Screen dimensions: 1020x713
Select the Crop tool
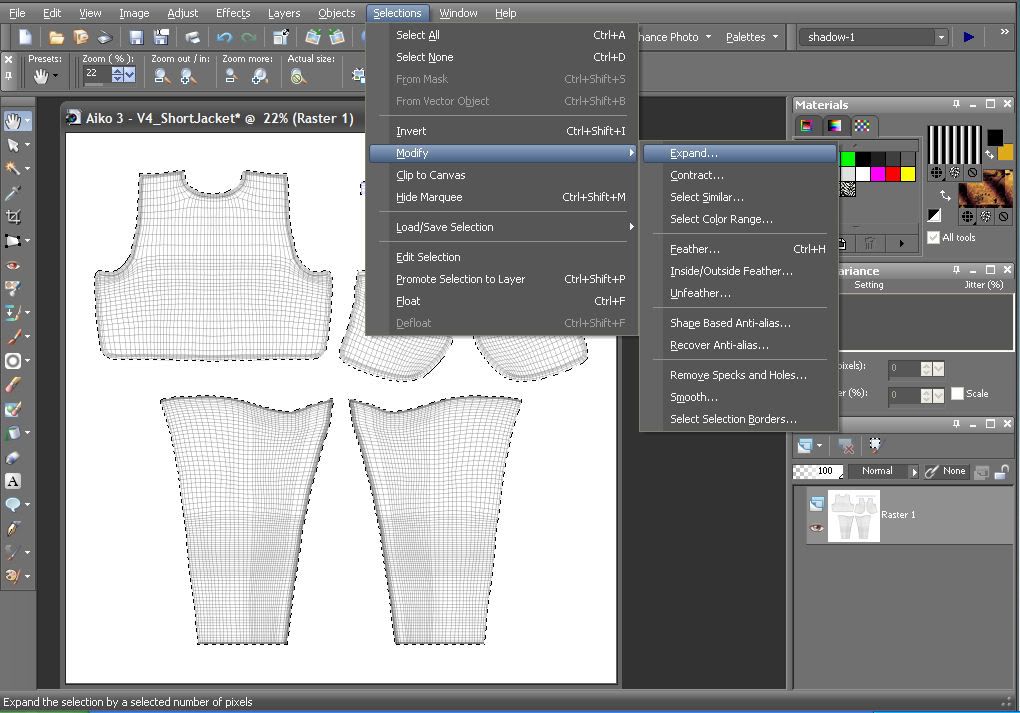13,217
